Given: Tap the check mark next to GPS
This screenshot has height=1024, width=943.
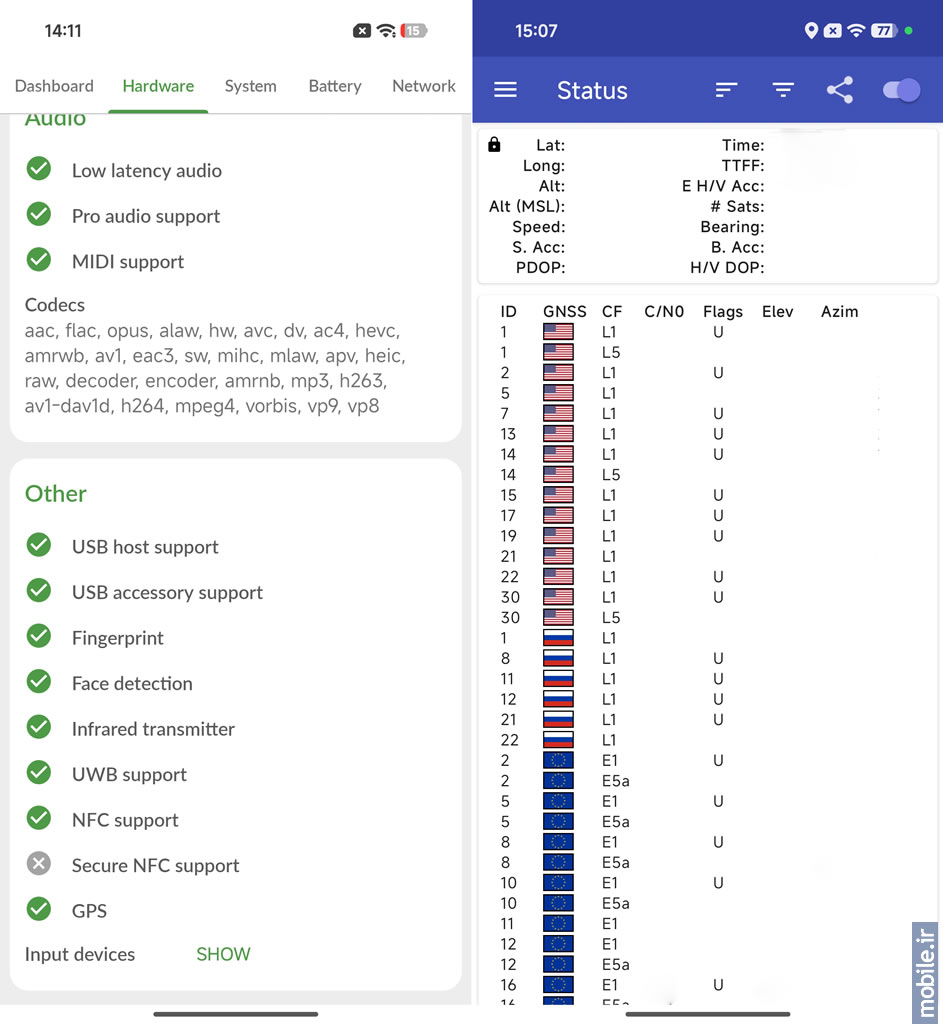Looking at the screenshot, I should point(39,910).
